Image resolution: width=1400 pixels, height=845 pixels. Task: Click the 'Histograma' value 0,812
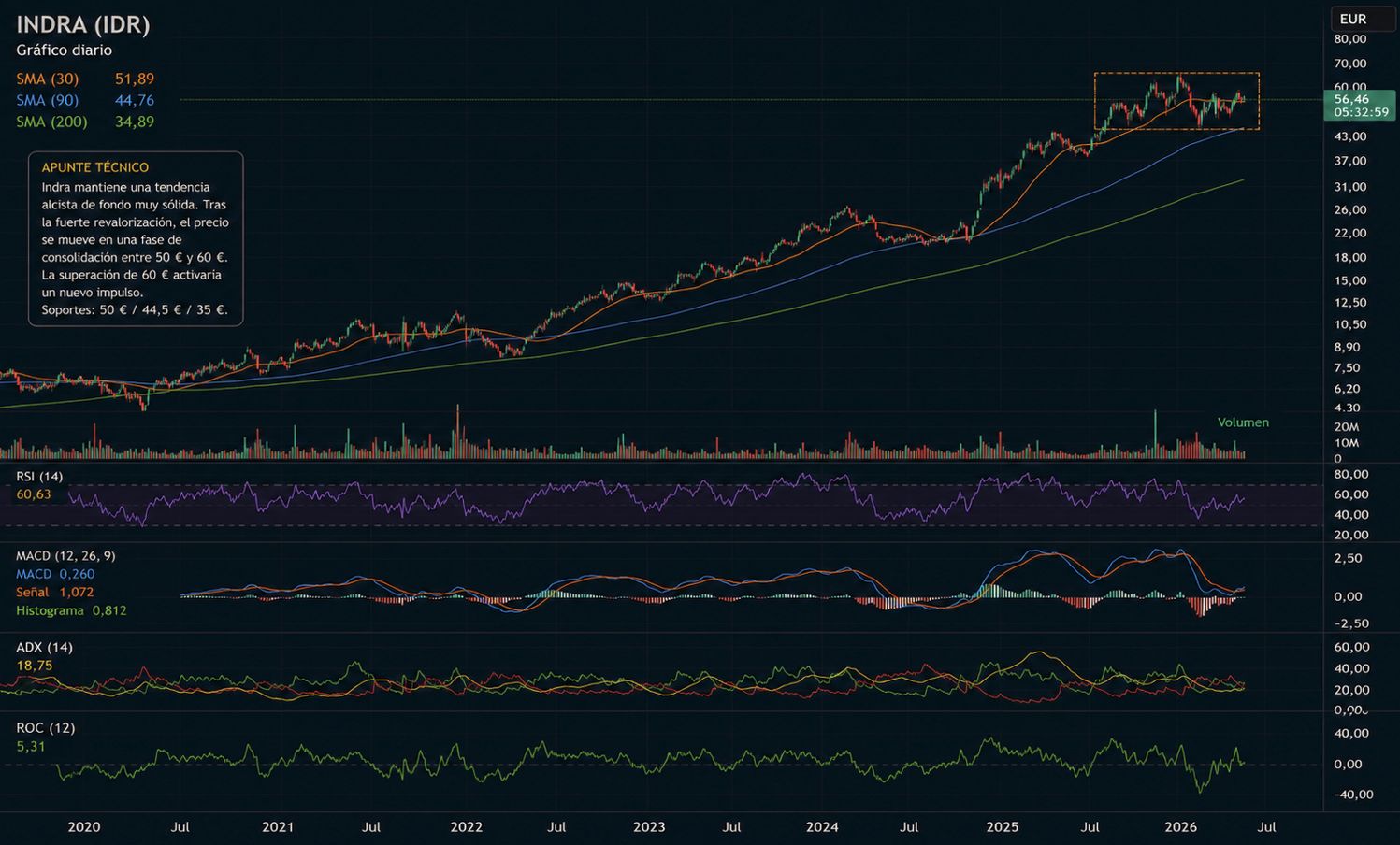tap(109, 611)
